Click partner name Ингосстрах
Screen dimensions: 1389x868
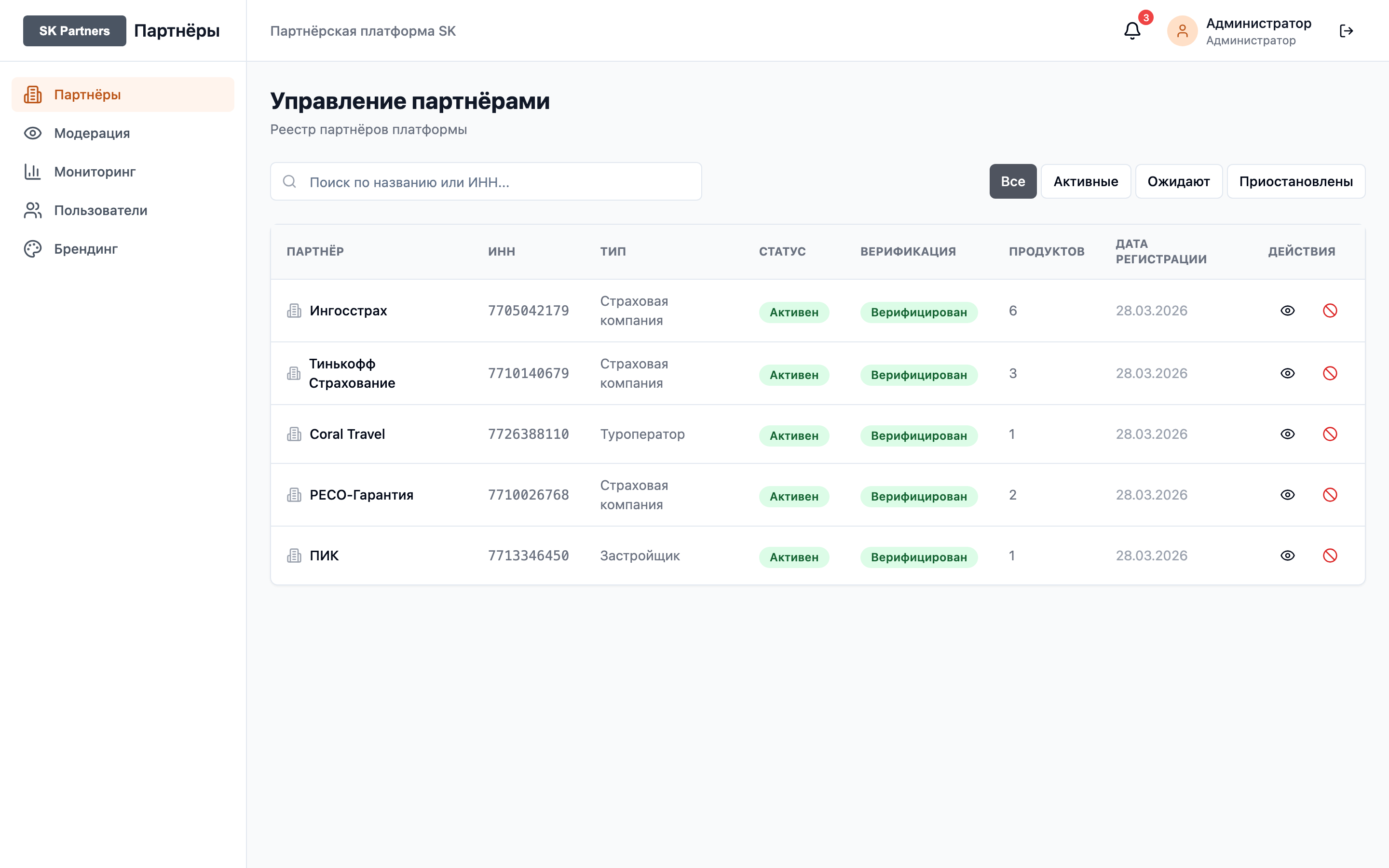pos(348,311)
